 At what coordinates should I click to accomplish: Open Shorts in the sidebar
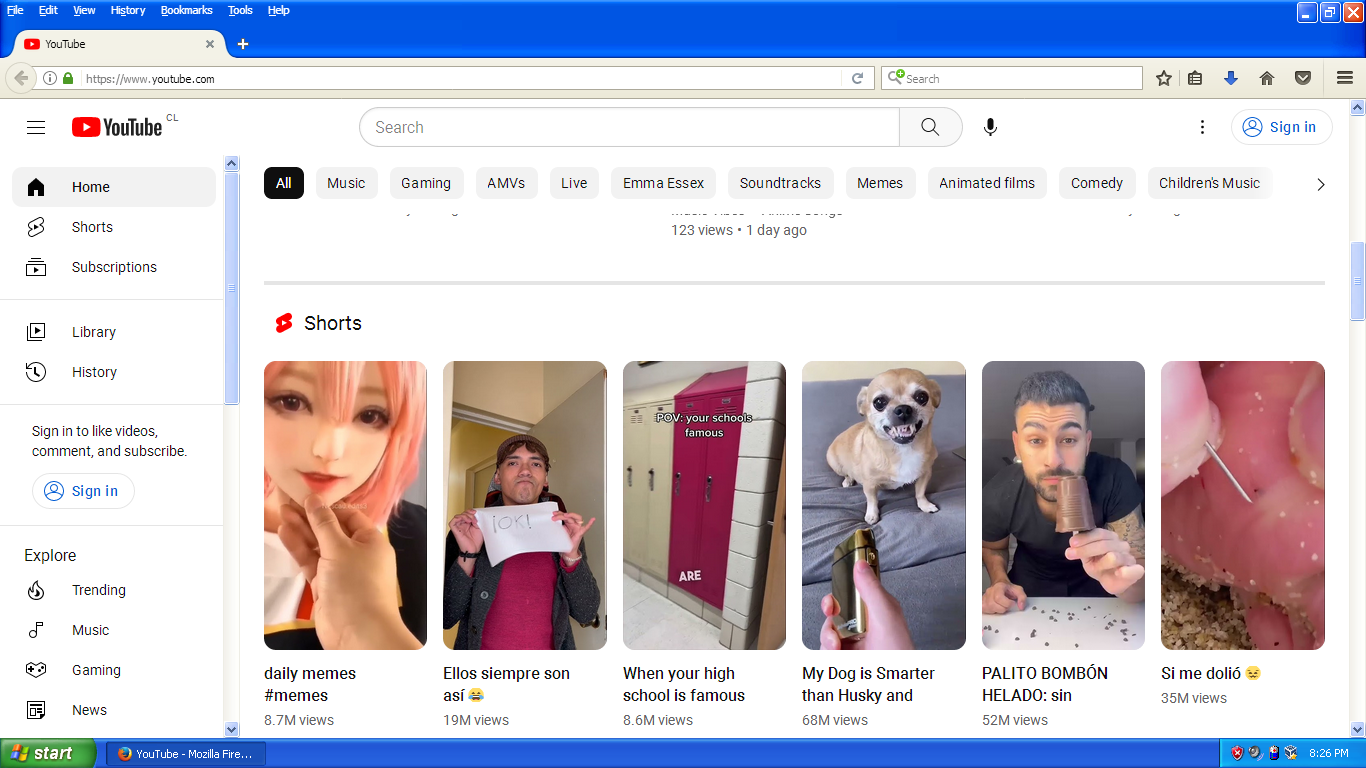[x=92, y=227]
